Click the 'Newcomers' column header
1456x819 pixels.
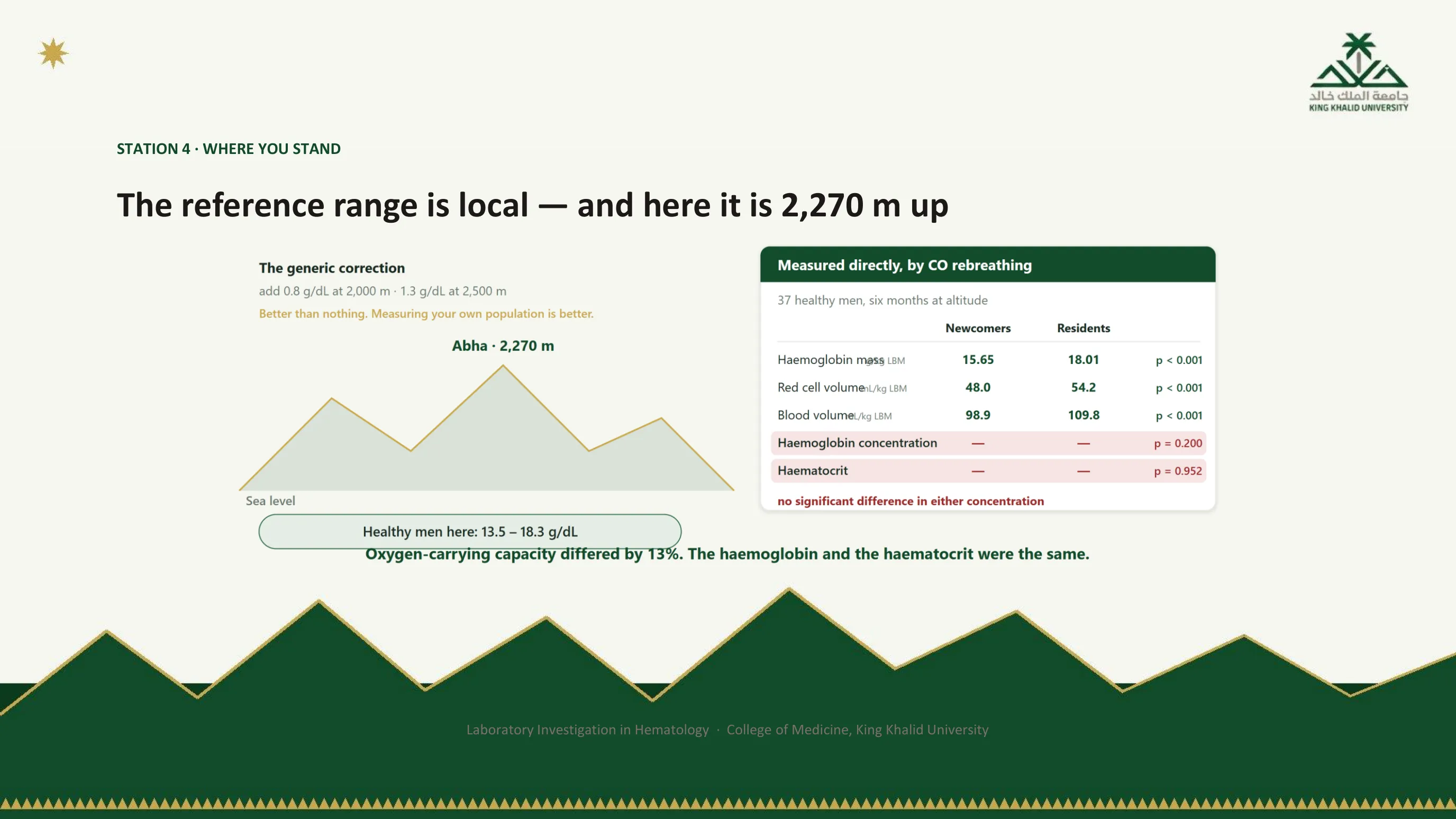coord(978,329)
